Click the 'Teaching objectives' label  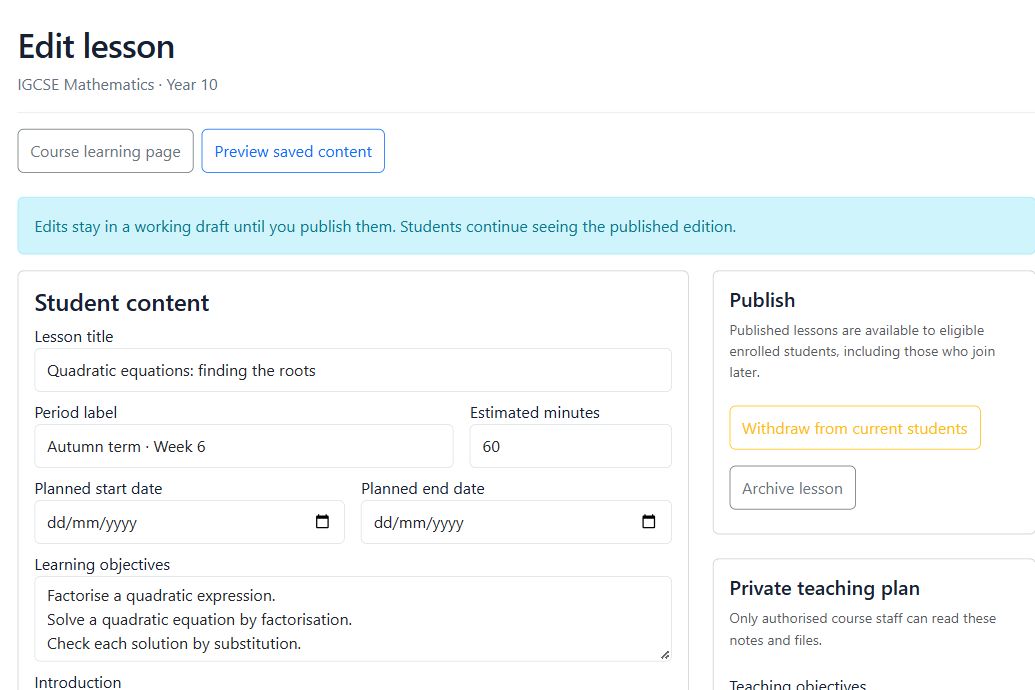coord(797,684)
